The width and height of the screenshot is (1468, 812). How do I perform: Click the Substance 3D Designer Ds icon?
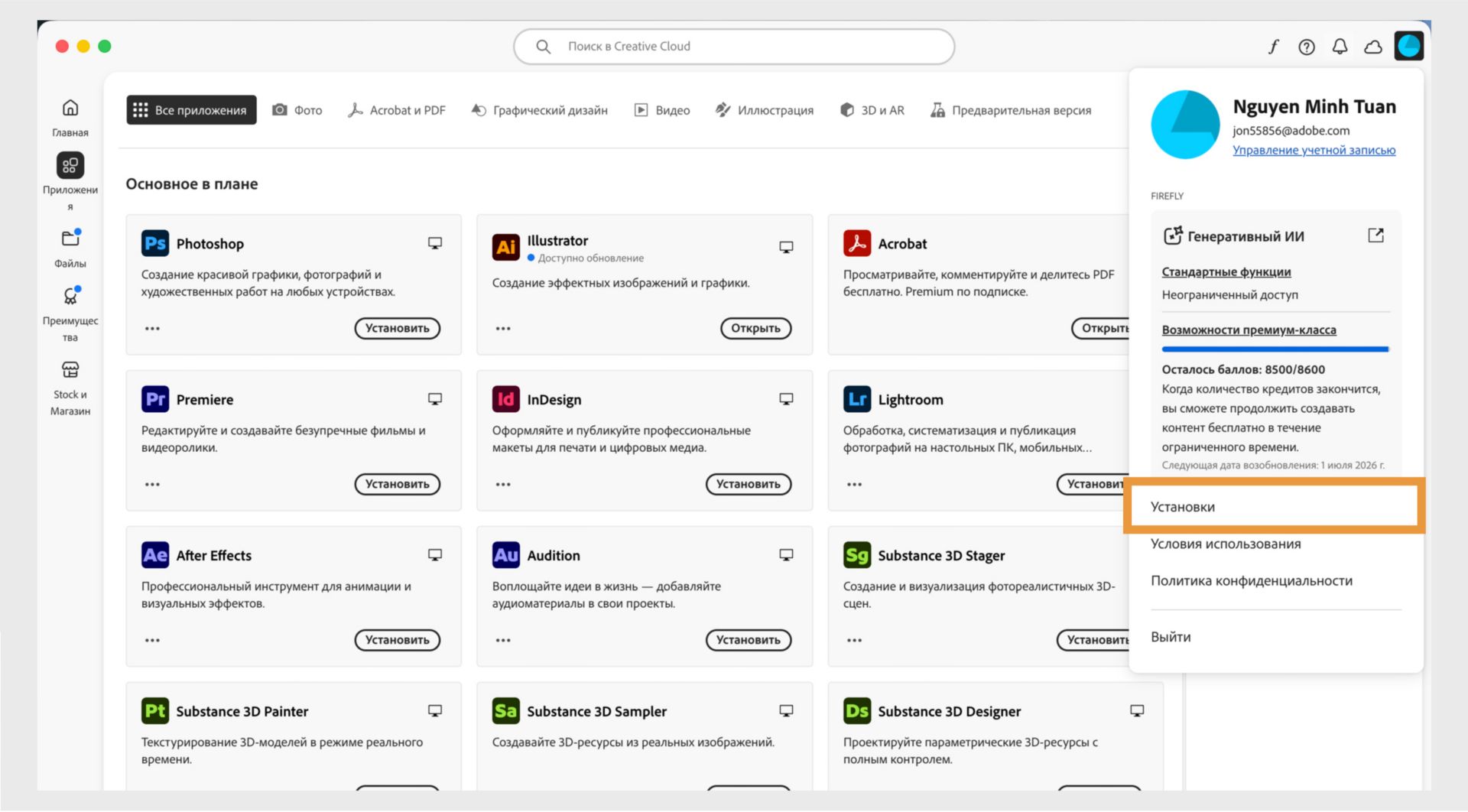coord(857,711)
